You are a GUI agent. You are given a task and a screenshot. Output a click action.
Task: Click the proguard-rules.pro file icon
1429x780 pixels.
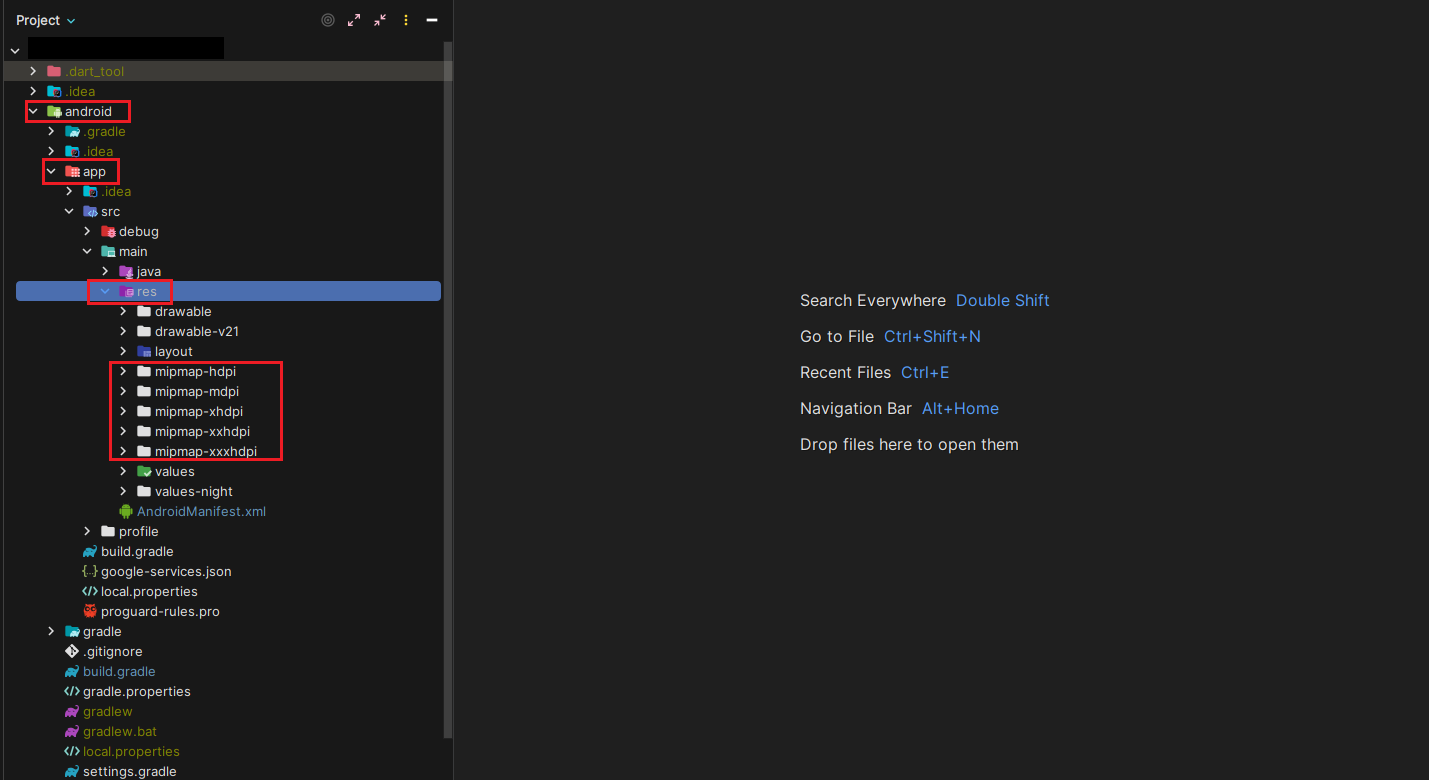(90, 611)
